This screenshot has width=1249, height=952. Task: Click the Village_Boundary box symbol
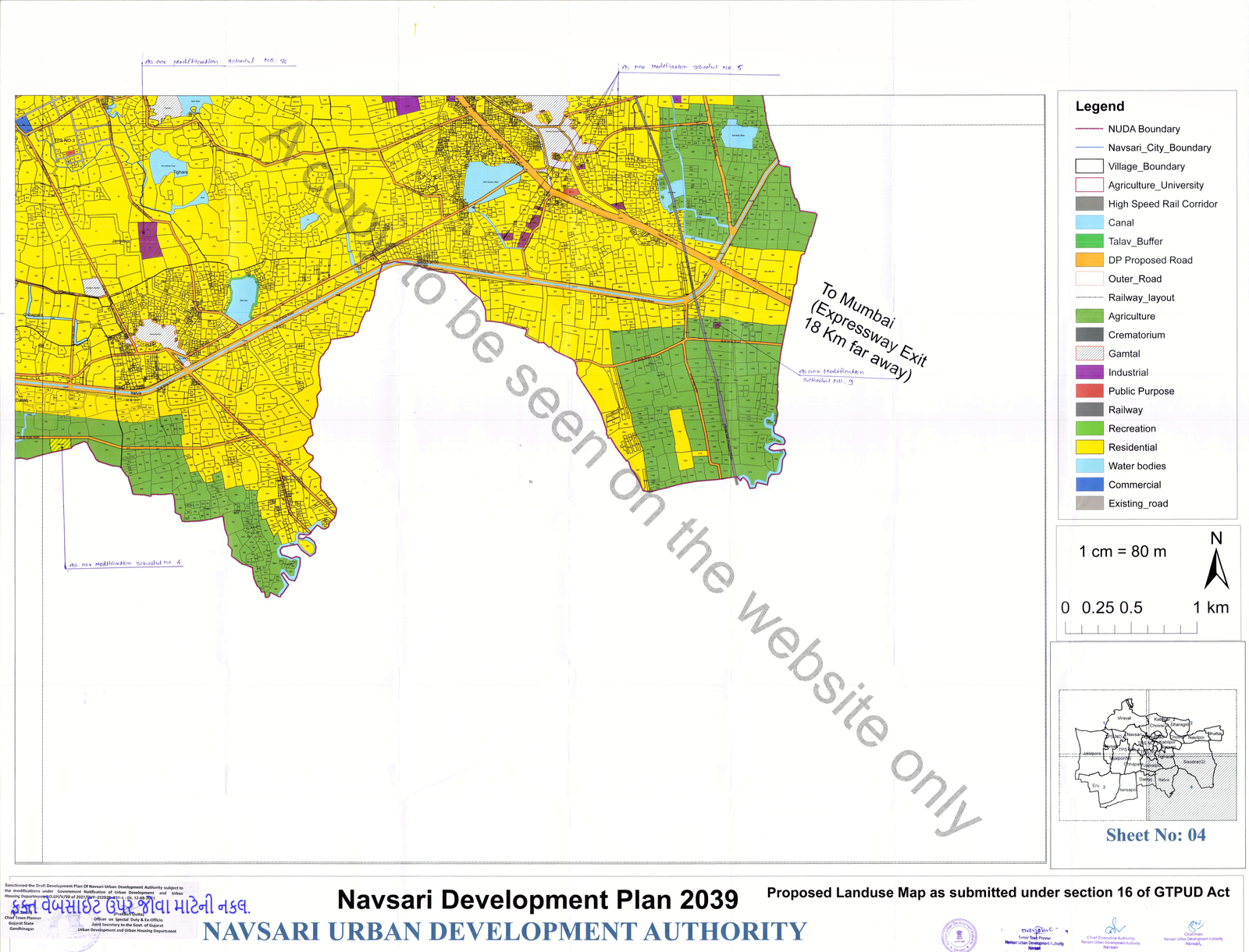click(x=1089, y=166)
